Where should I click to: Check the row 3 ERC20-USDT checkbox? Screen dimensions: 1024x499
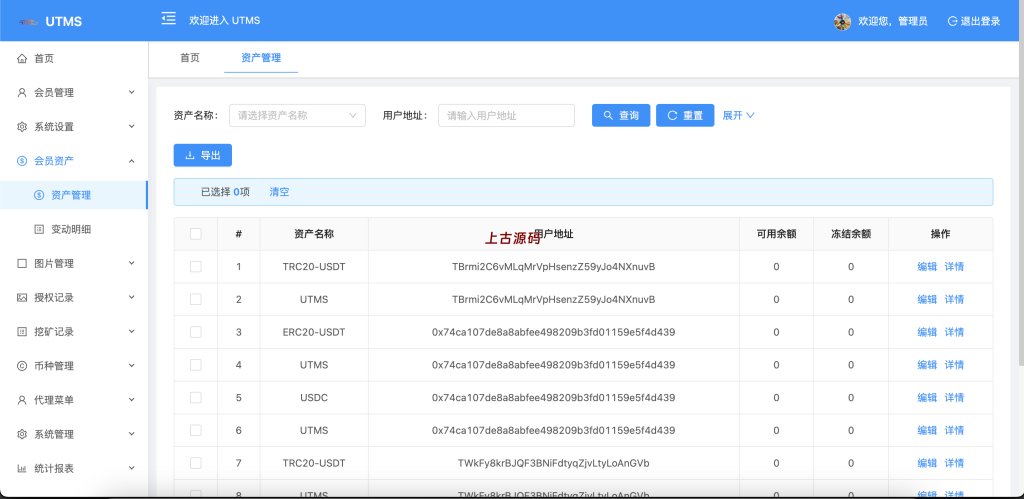(x=195, y=332)
